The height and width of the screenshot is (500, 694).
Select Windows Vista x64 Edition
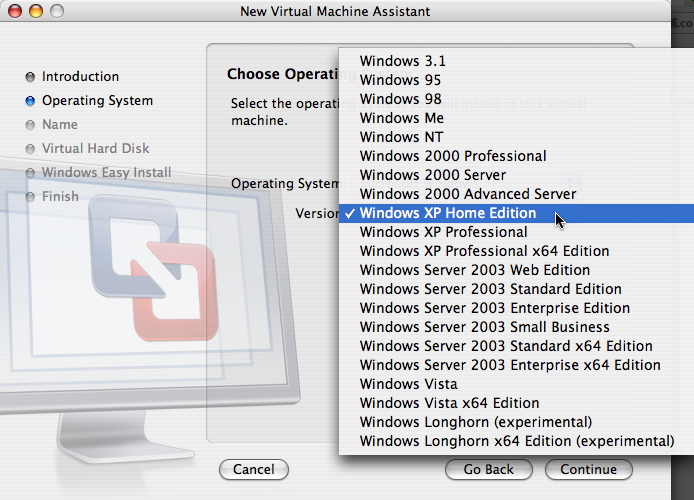pos(449,403)
